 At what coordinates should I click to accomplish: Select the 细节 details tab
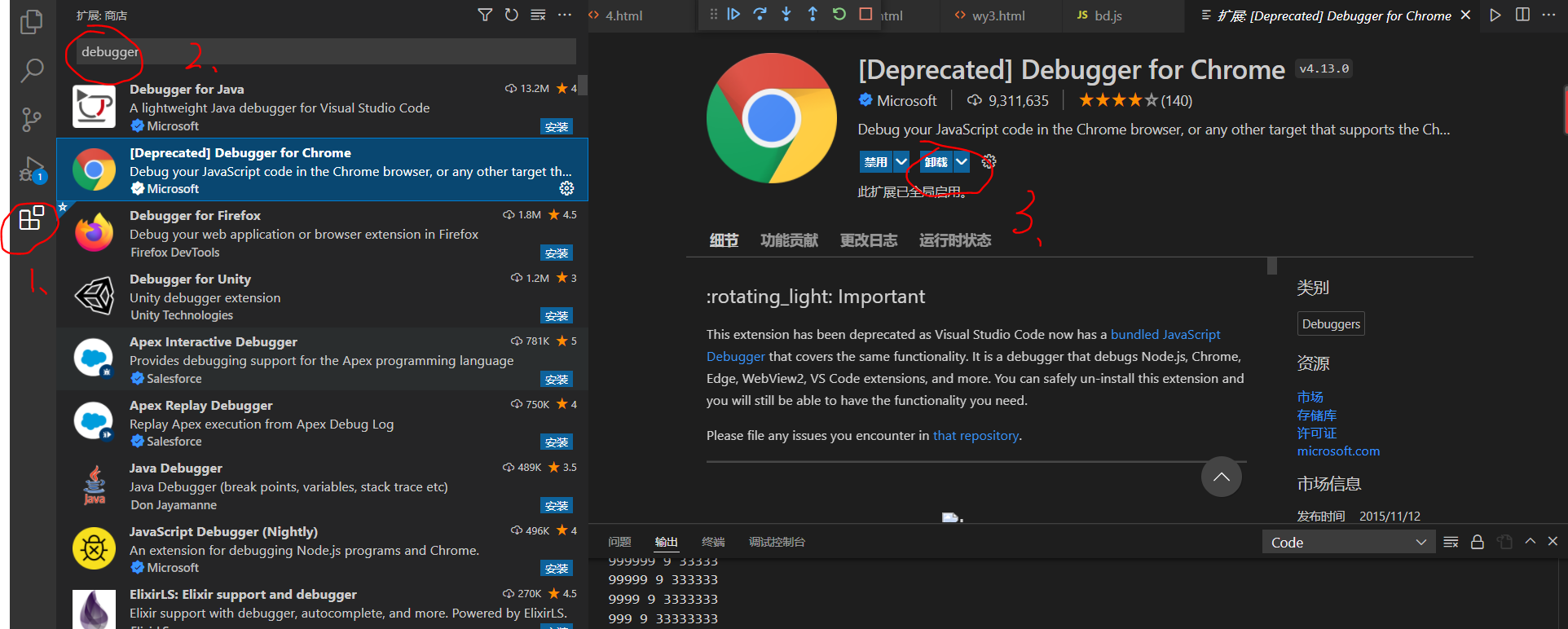pos(724,240)
